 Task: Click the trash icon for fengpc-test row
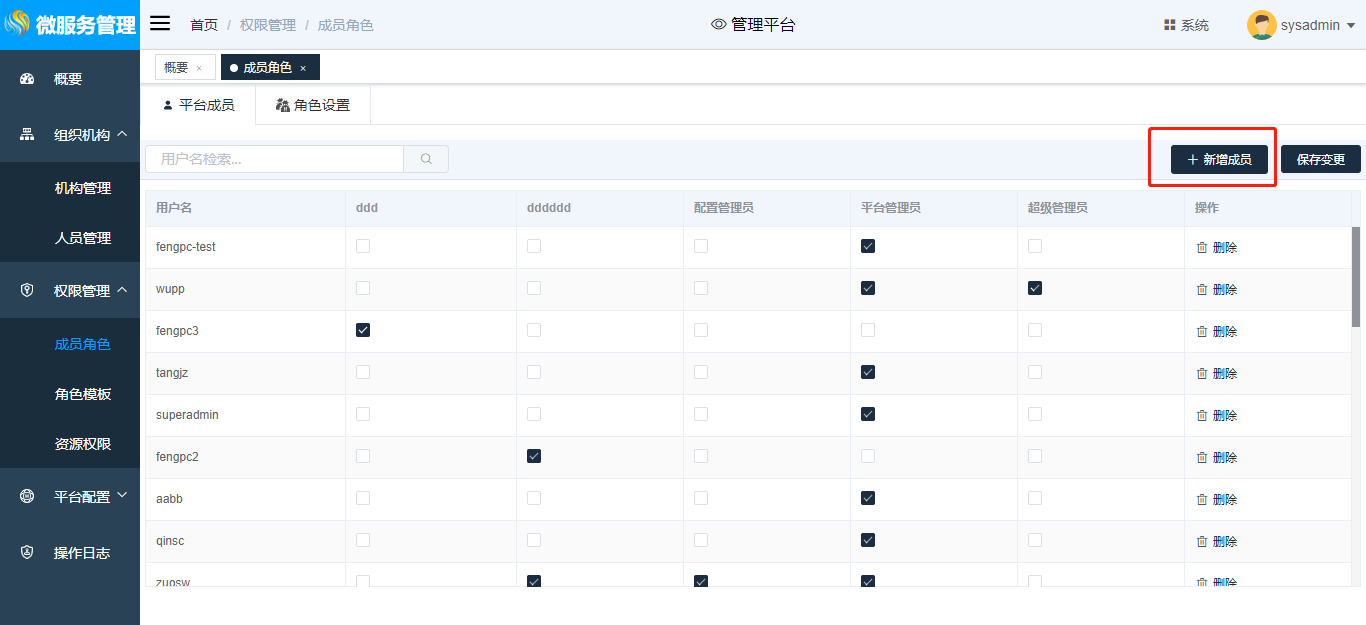[x=1202, y=248]
